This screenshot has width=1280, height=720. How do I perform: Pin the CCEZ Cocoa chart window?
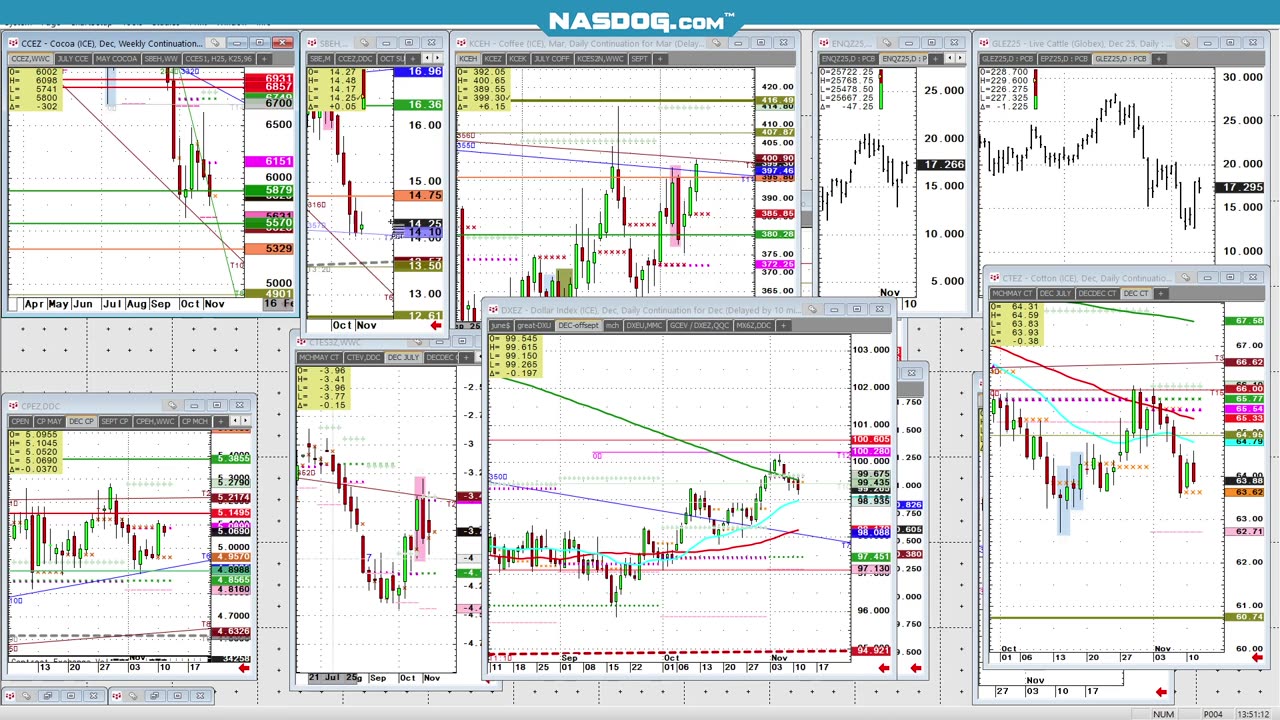pos(214,43)
